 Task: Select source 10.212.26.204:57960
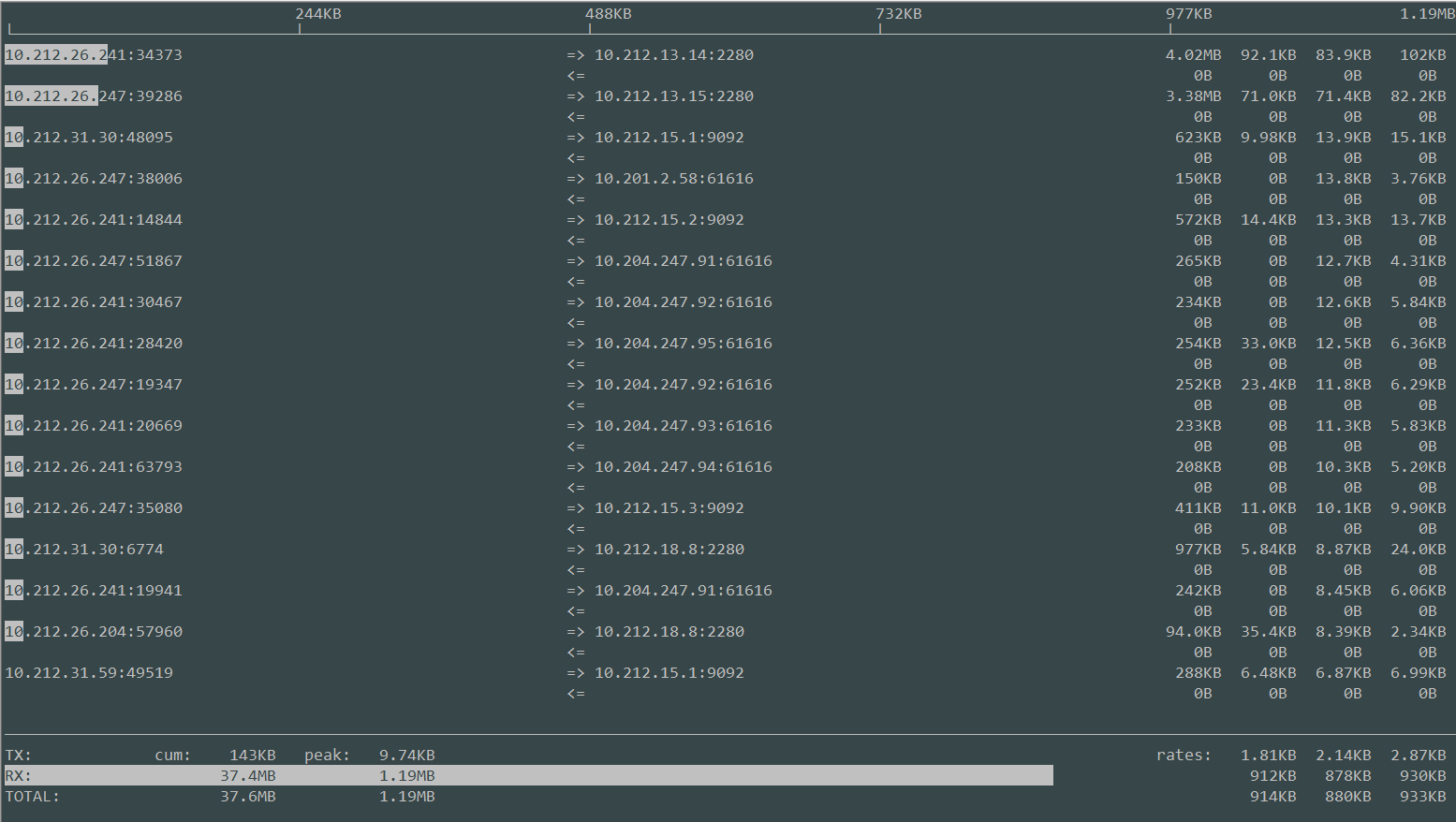[x=94, y=632]
